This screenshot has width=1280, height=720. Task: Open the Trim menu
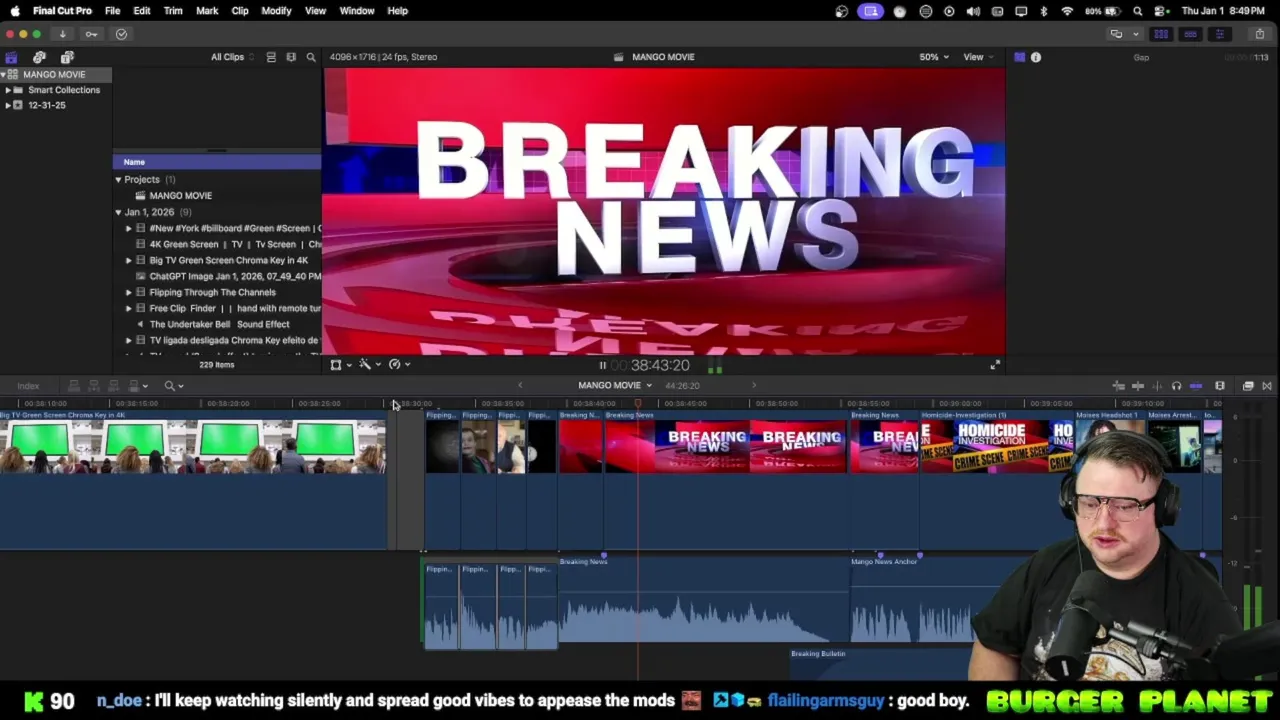coord(173,11)
